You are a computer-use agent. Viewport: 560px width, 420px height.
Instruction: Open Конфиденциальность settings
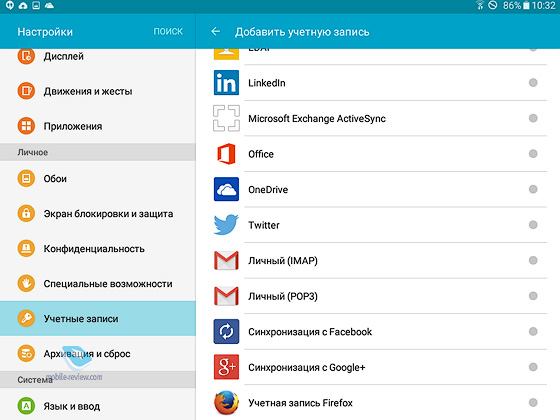click(98, 248)
